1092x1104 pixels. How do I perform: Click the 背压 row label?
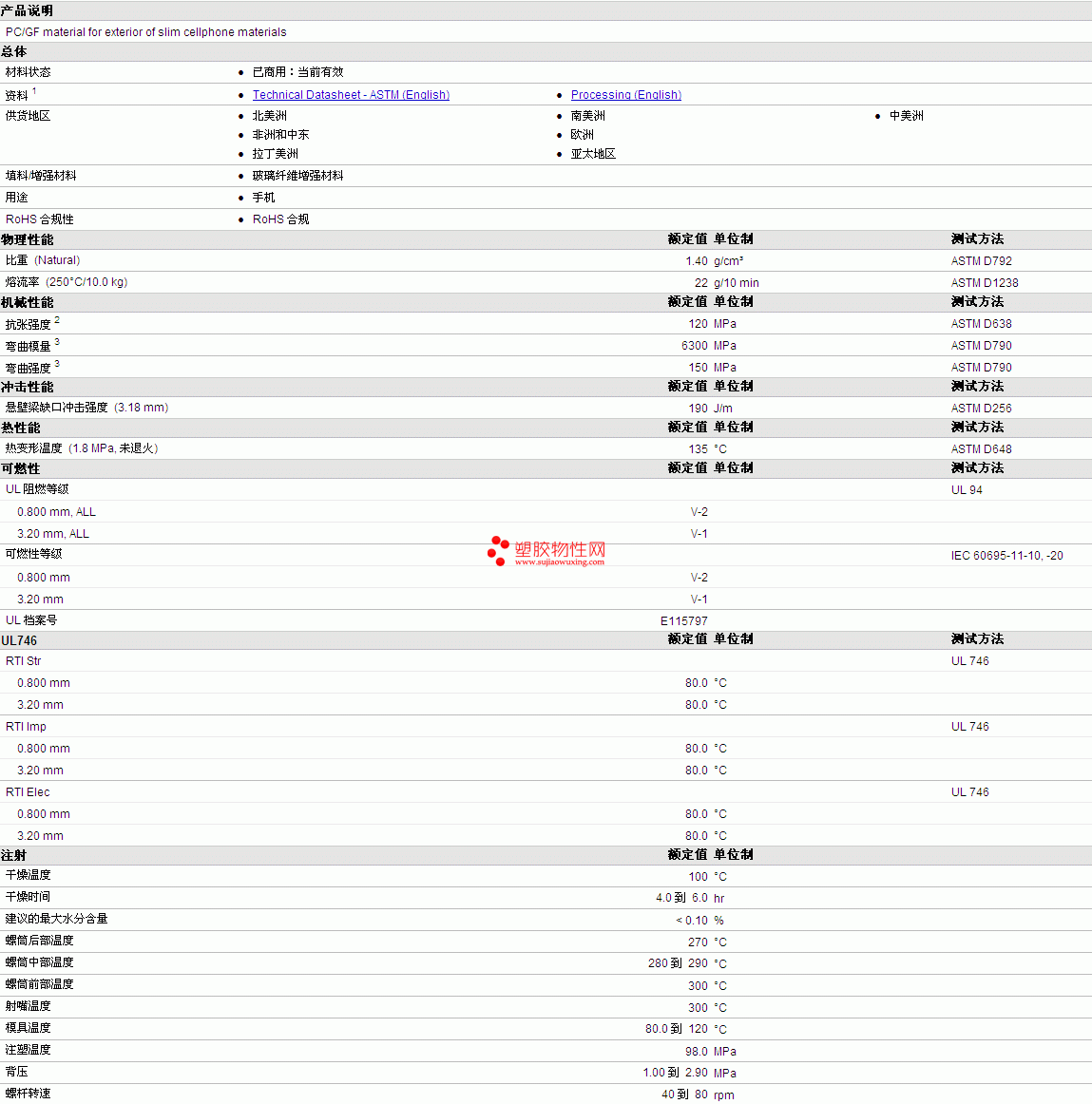coord(17,1072)
